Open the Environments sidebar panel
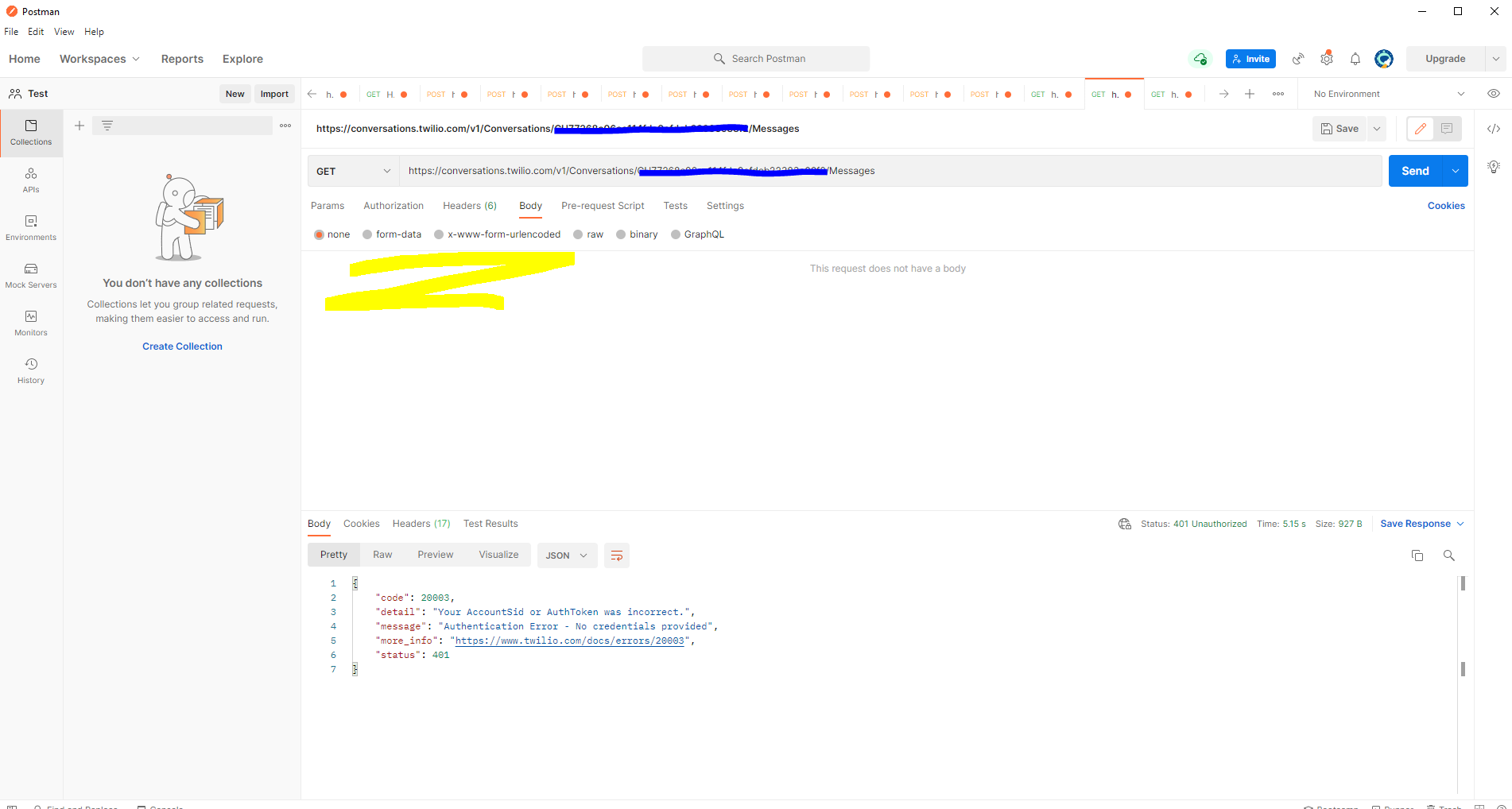1512x809 pixels. pyautogui.click(x=31, y=227)
